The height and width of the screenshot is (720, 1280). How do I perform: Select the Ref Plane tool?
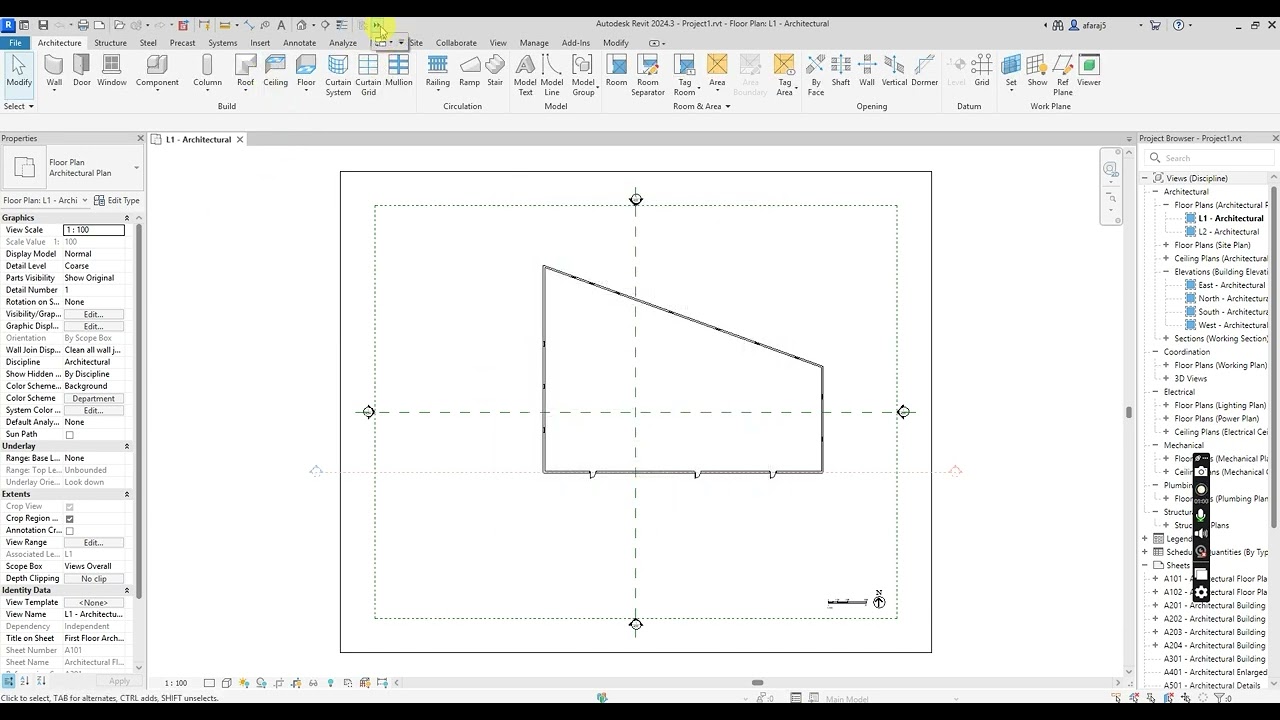1063,75
